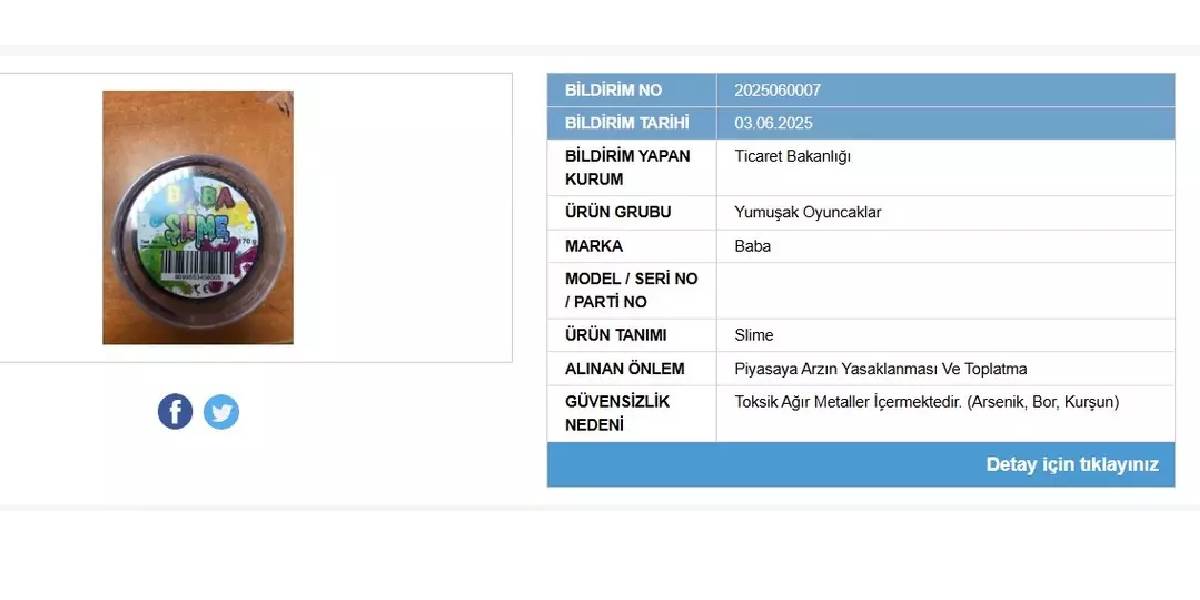
Task: Share the recall notice on Facebook
Action: (x=175, y=411)
